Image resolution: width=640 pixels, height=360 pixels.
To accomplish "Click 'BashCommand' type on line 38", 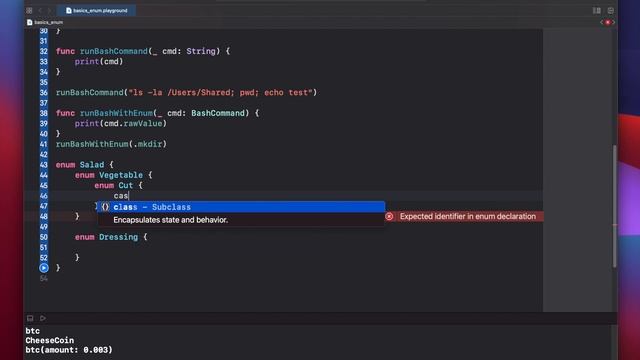I will 218,113.
